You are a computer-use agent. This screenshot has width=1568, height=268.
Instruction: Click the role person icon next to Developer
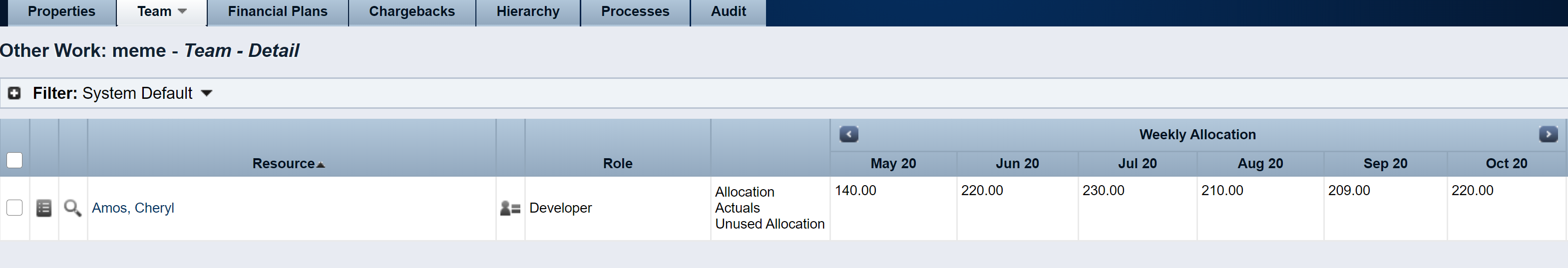(x=509, y=209)
